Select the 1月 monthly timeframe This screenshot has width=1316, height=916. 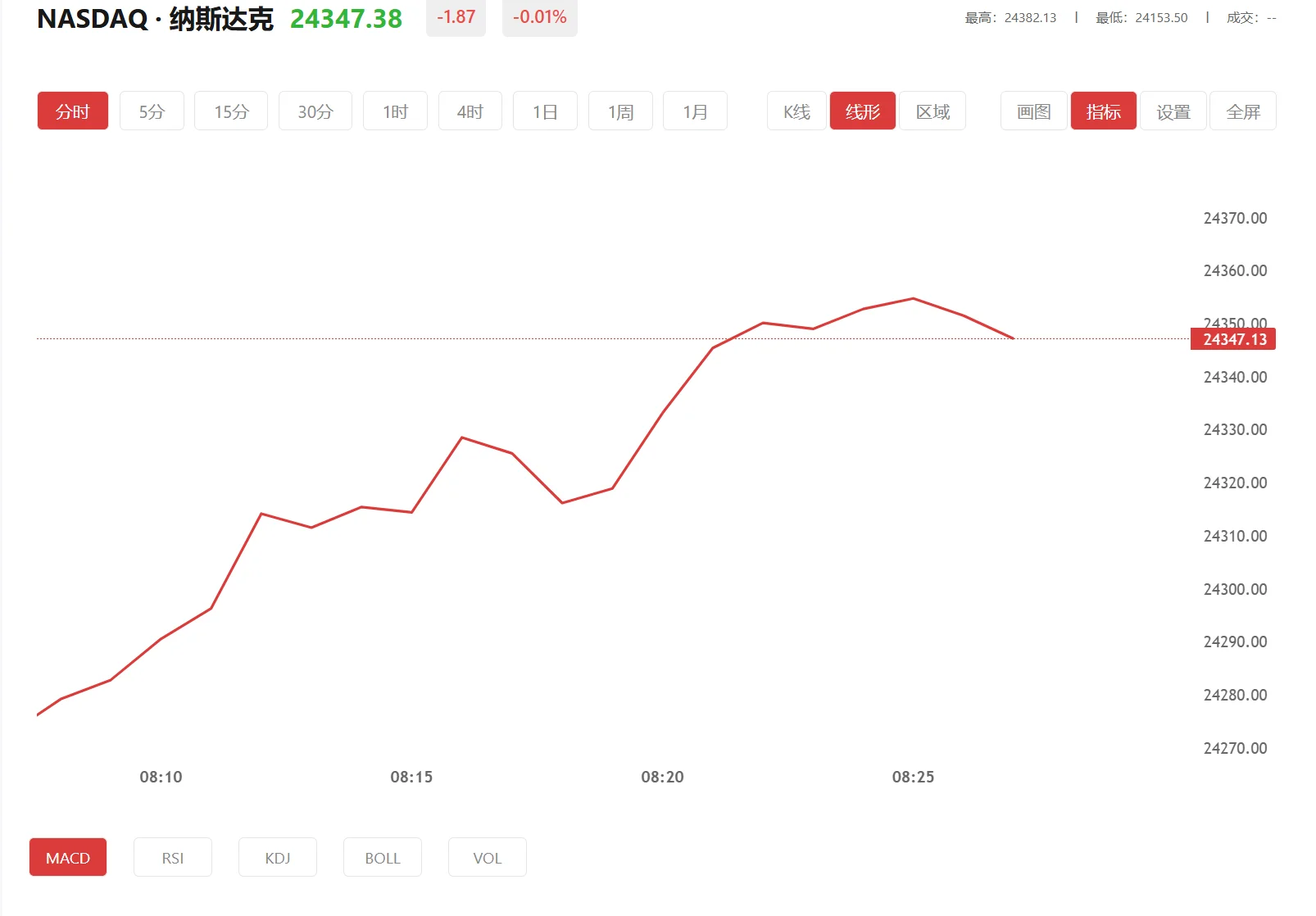[695, 111]
